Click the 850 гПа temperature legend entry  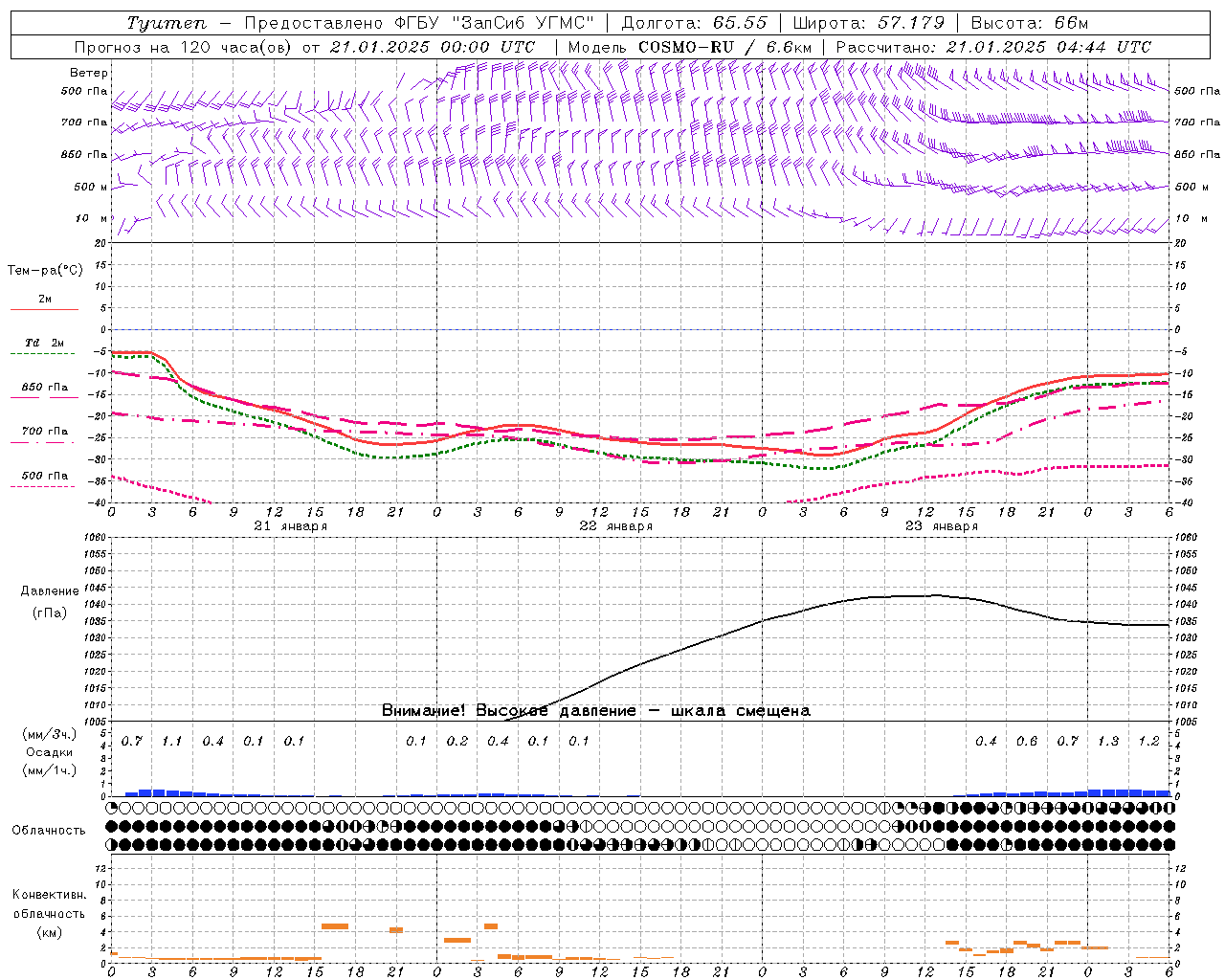click(44, 388)
